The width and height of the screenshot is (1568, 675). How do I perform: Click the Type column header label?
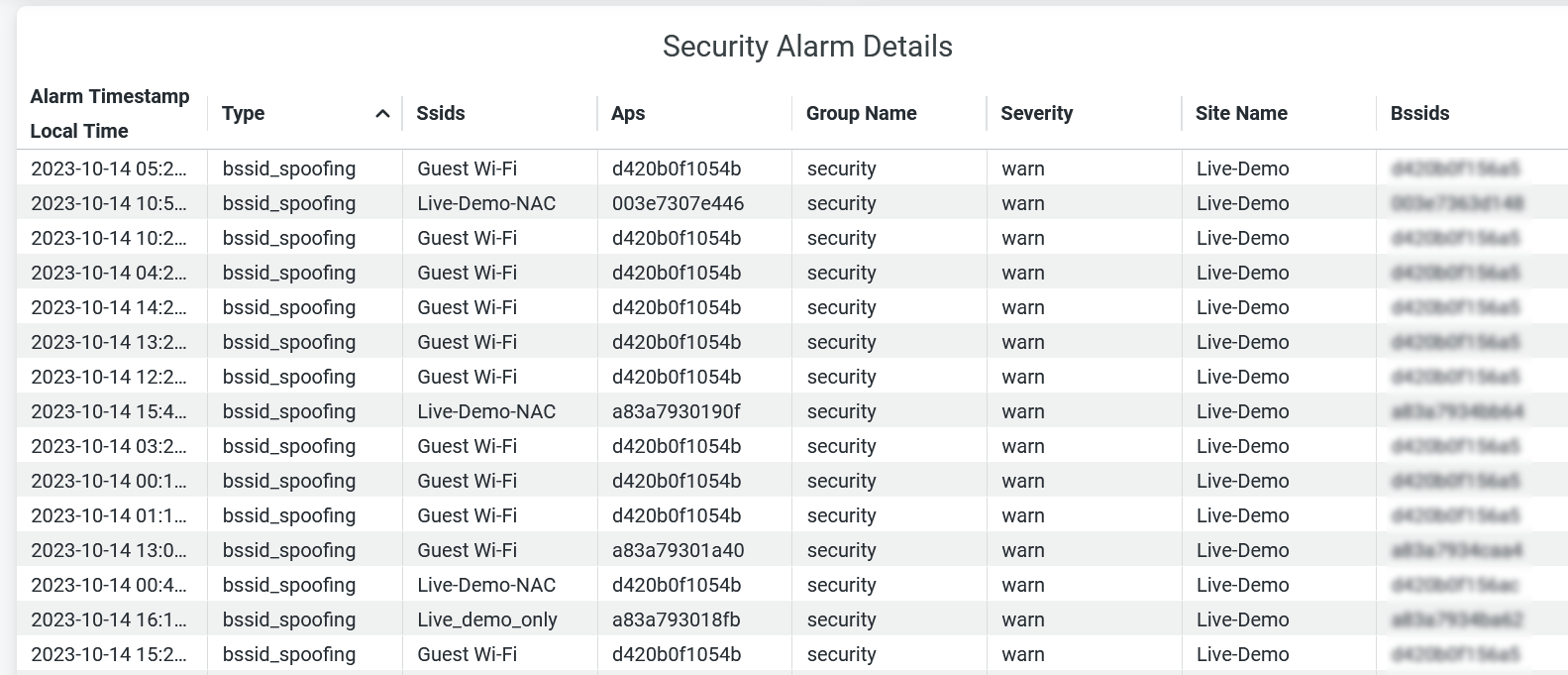[x=243, y=113]
